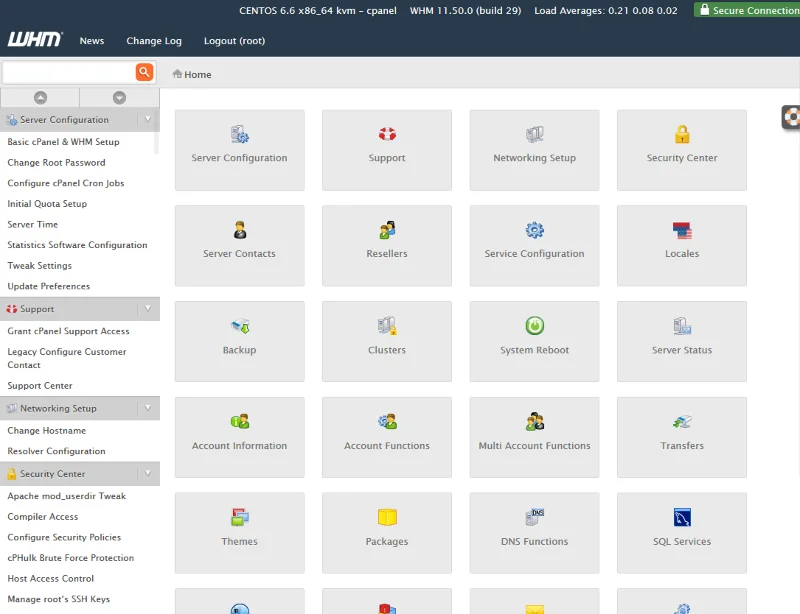Open SQL Services tile icon

tap(682, 517)
